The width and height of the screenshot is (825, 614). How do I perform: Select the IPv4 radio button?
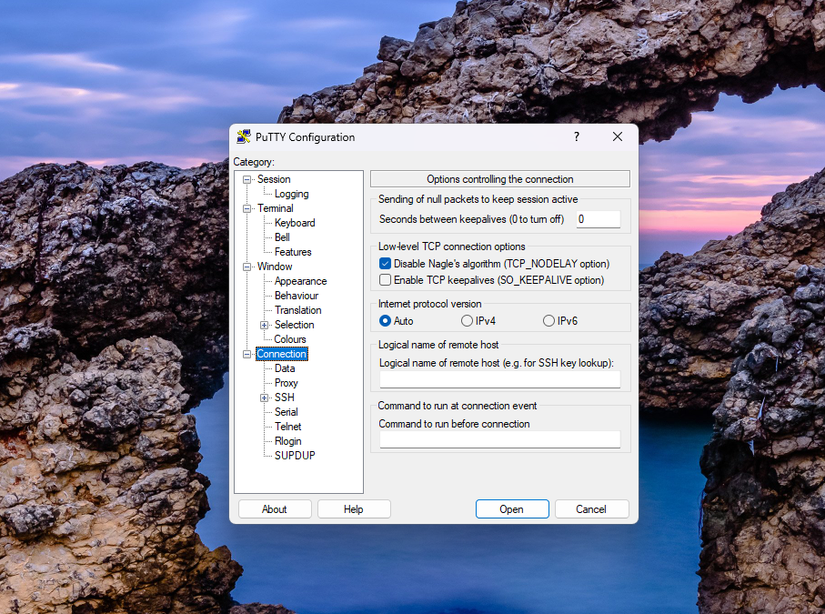(467, 320)
